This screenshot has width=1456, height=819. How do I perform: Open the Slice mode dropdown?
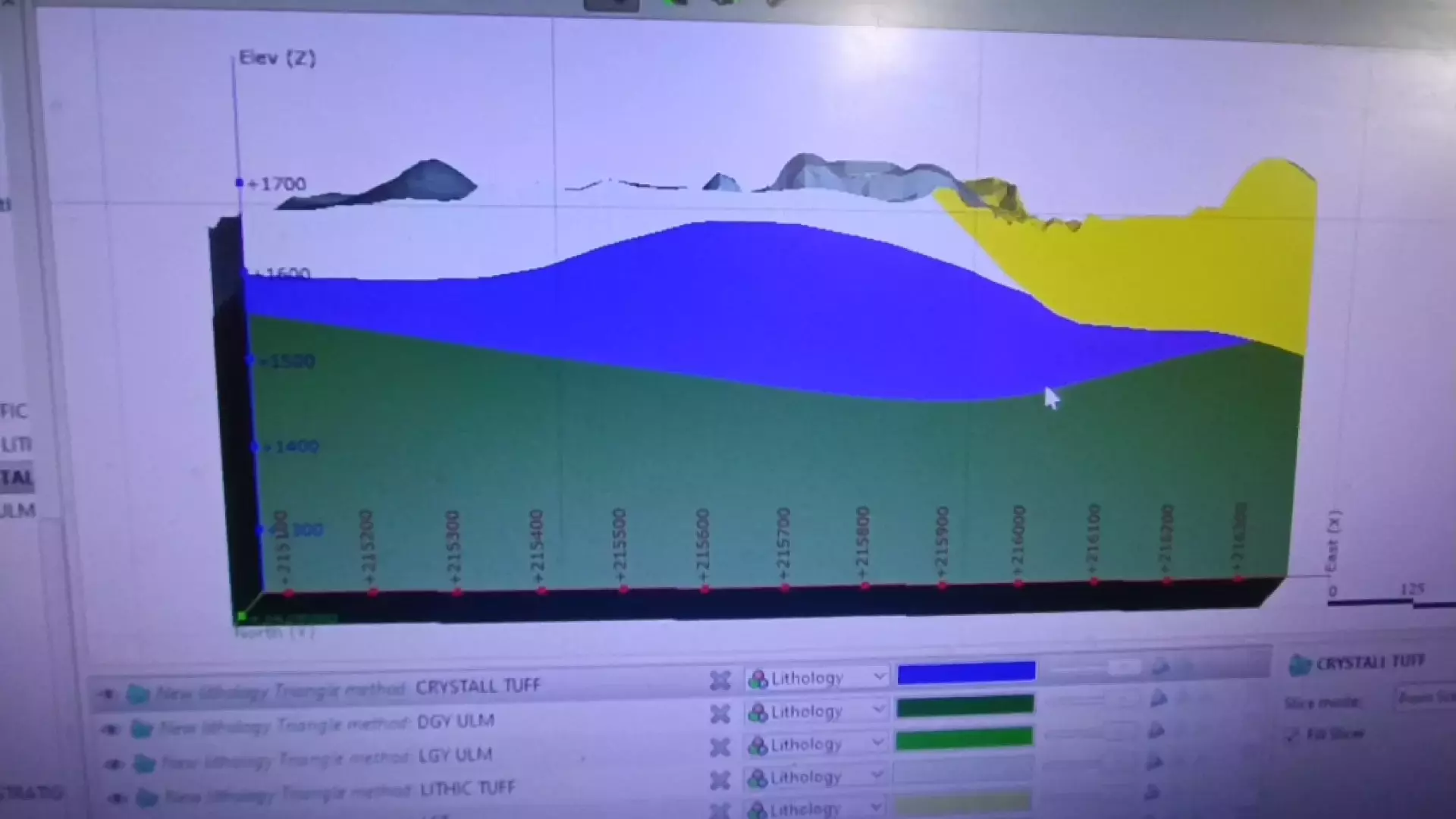point(1424,697)
